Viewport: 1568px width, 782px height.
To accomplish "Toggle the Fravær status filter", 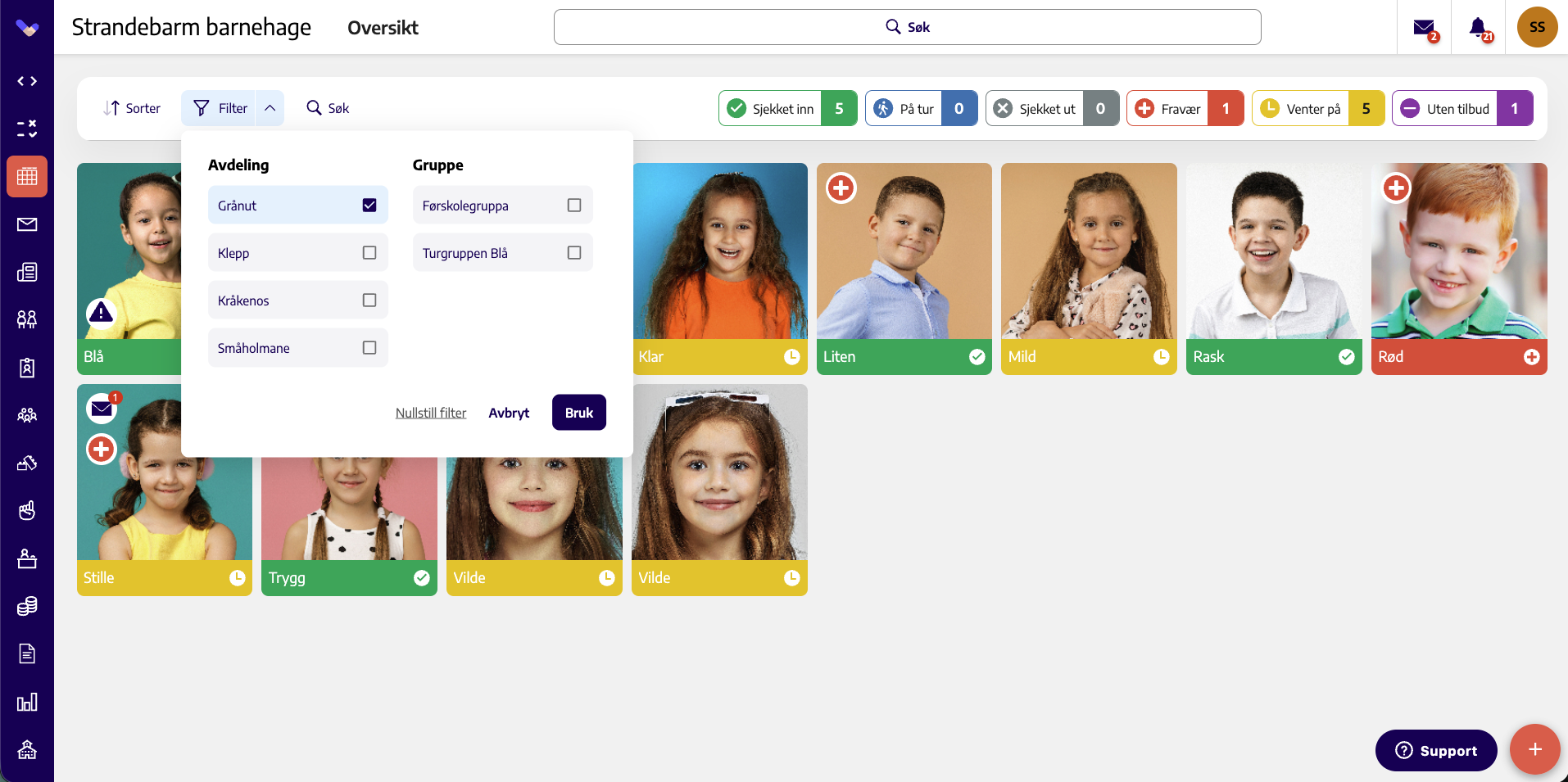I will click(x=1185, y=108).
